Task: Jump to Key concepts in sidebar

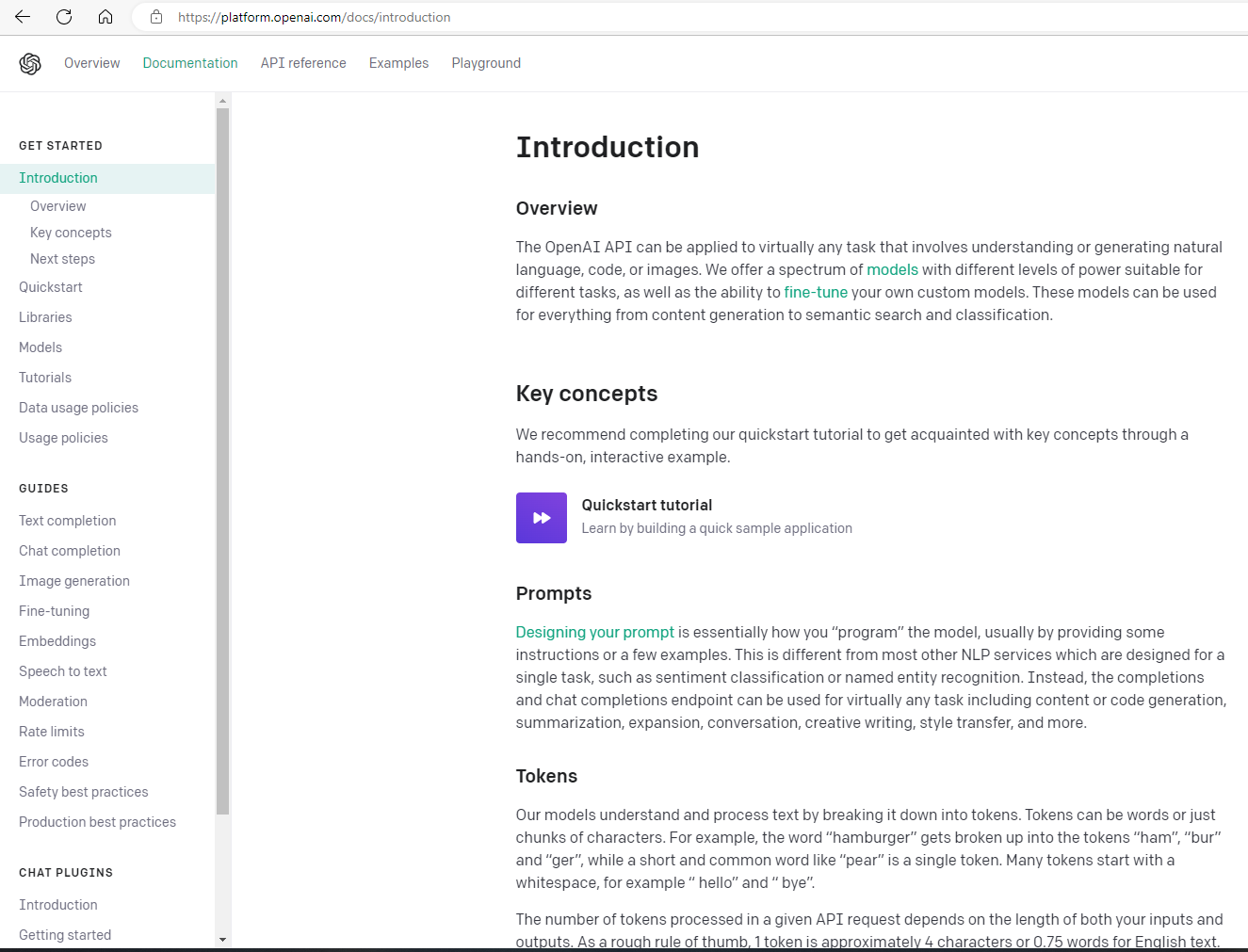Action: click(x=71, y=233)
